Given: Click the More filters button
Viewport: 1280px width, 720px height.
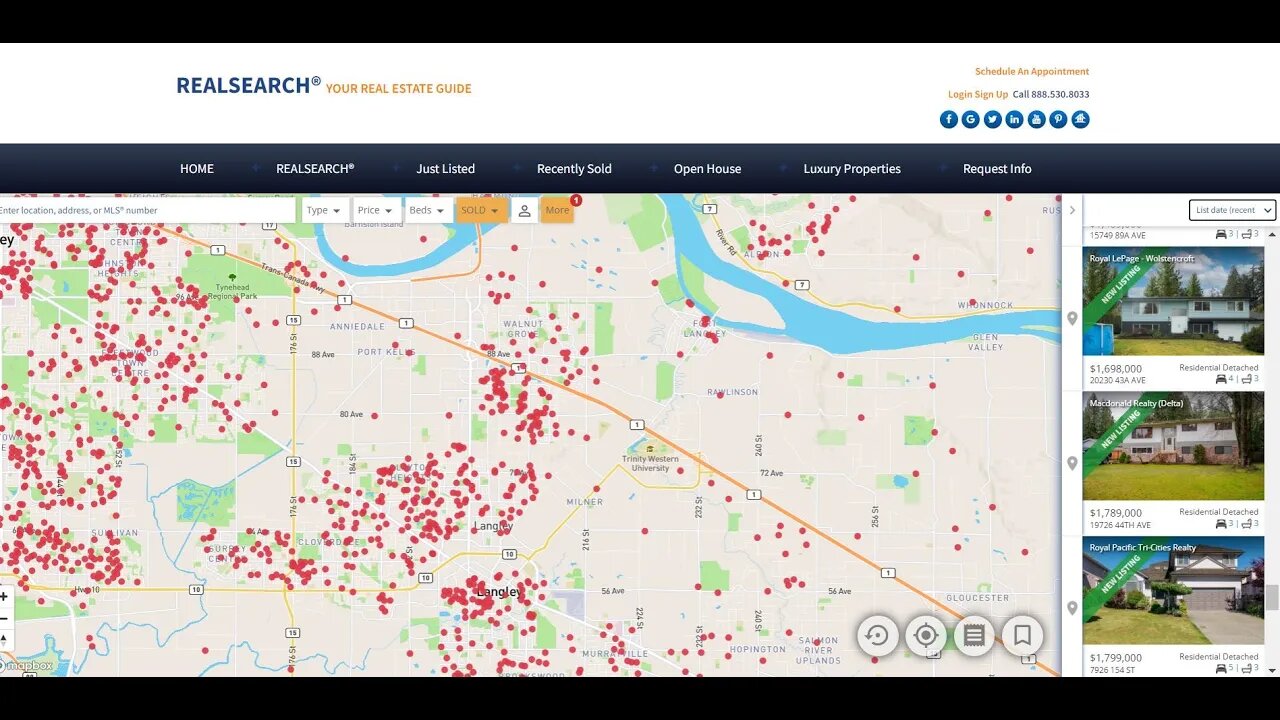Looking at the screenshot, I should point(557,210).
